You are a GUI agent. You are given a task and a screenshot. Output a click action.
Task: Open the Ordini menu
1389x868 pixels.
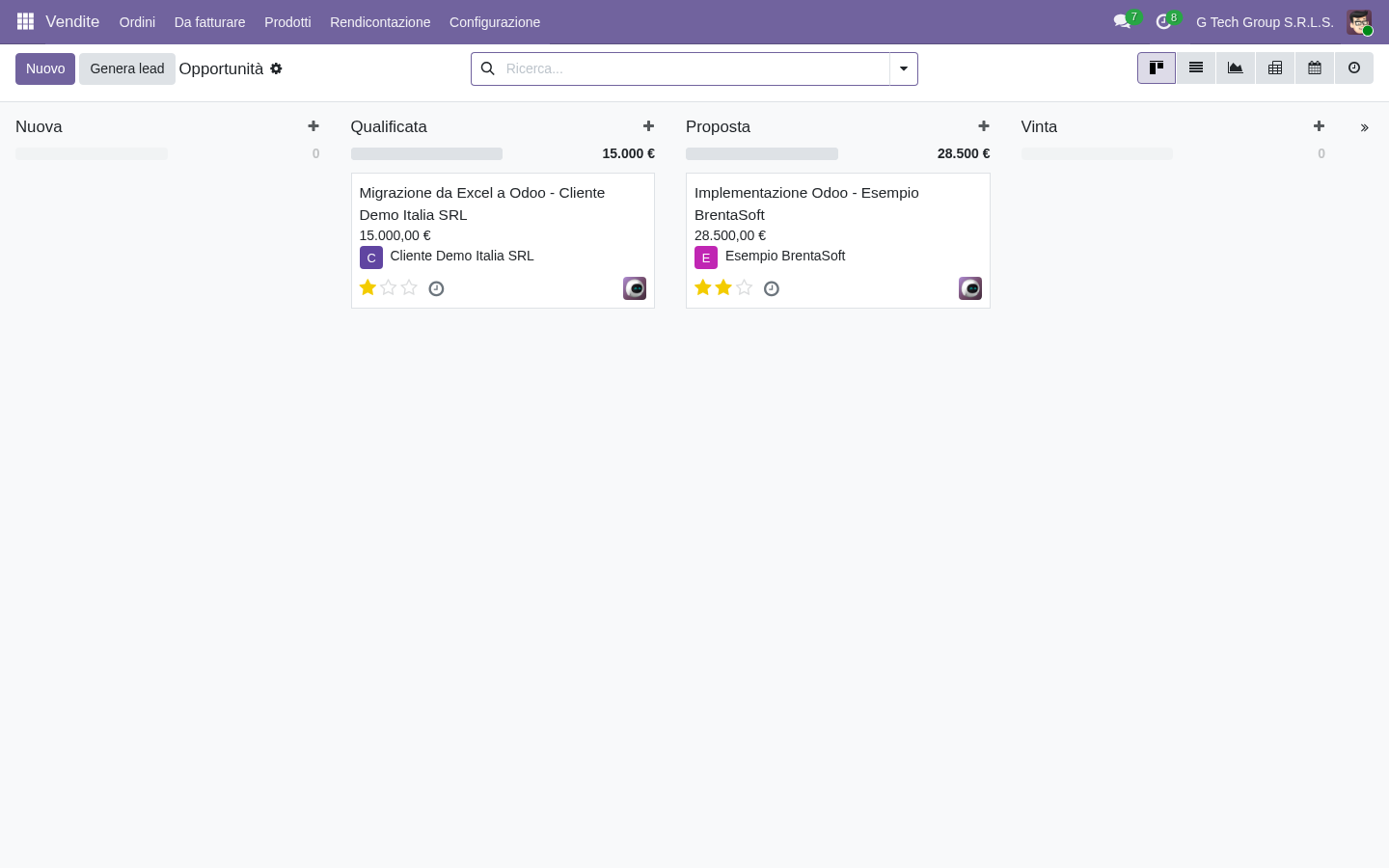click(x=137, y=22)
